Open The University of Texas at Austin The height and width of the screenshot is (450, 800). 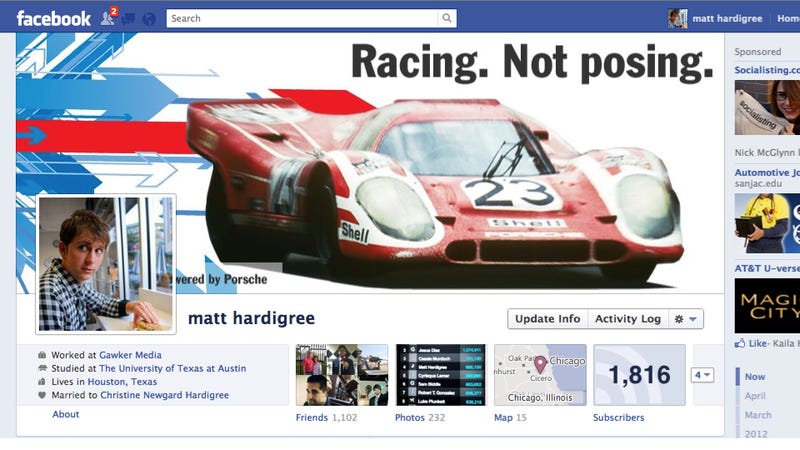point(172,368)
